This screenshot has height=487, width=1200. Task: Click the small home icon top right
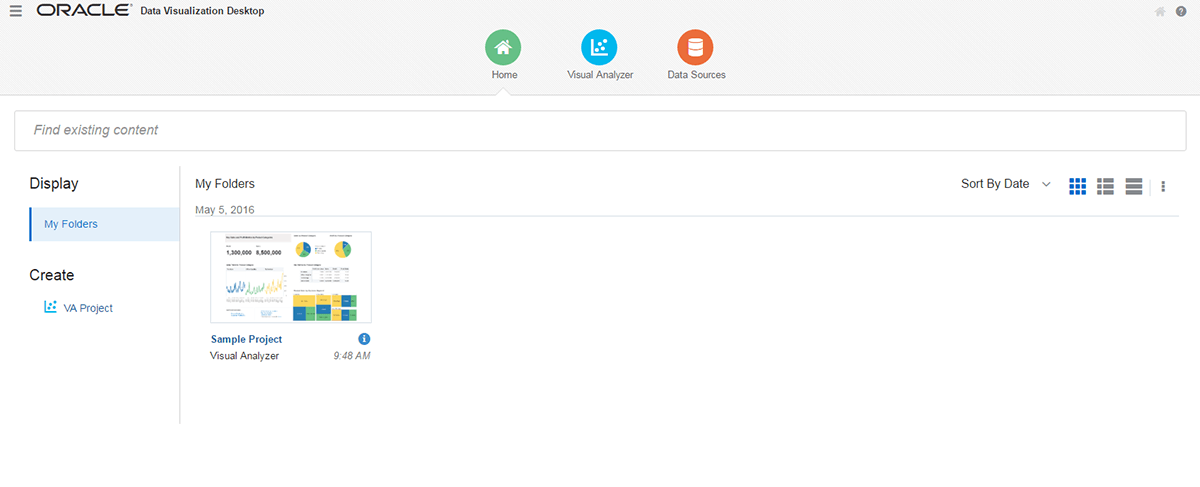[x=1160, y=12]
